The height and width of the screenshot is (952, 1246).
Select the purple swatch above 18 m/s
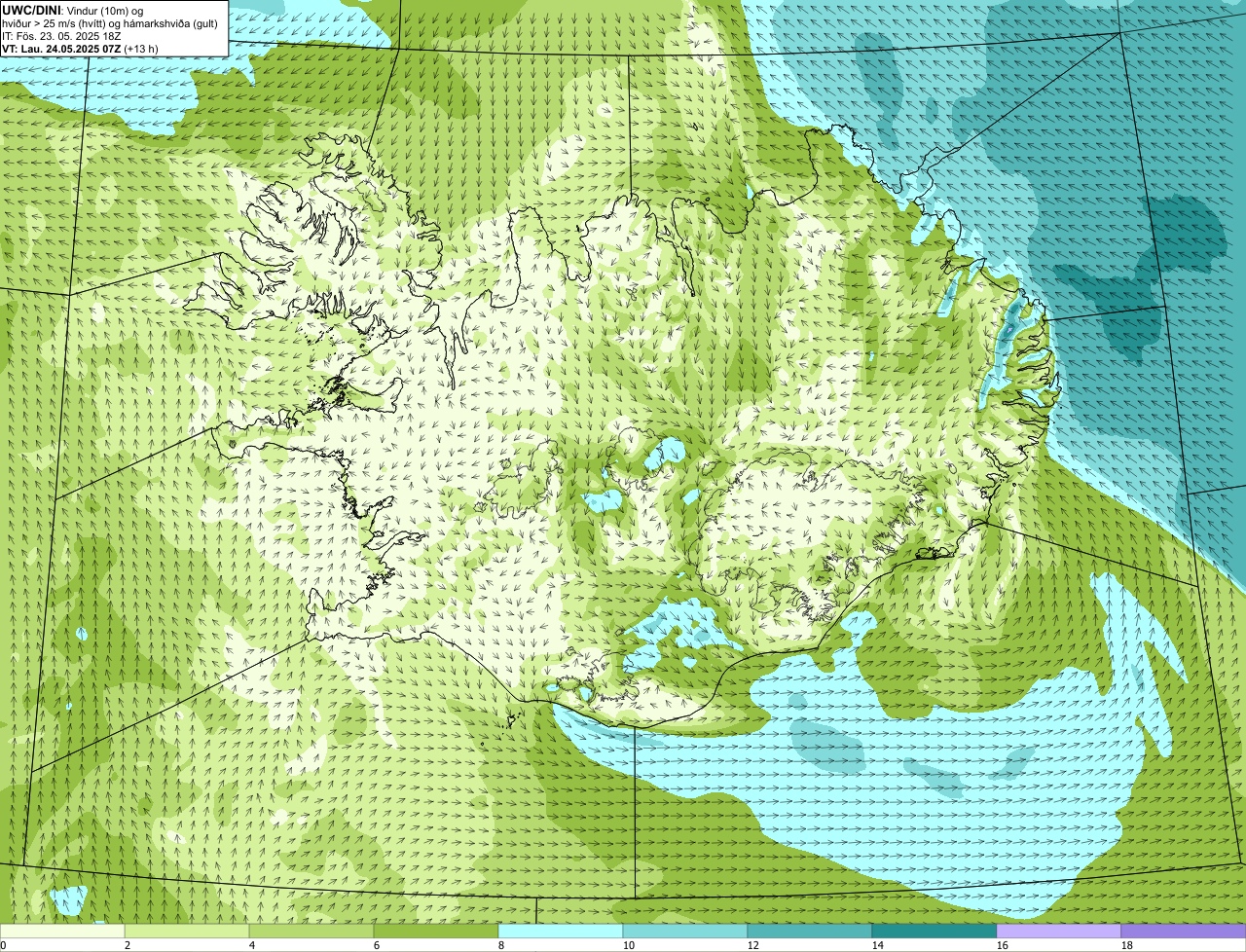[1184, 932]
